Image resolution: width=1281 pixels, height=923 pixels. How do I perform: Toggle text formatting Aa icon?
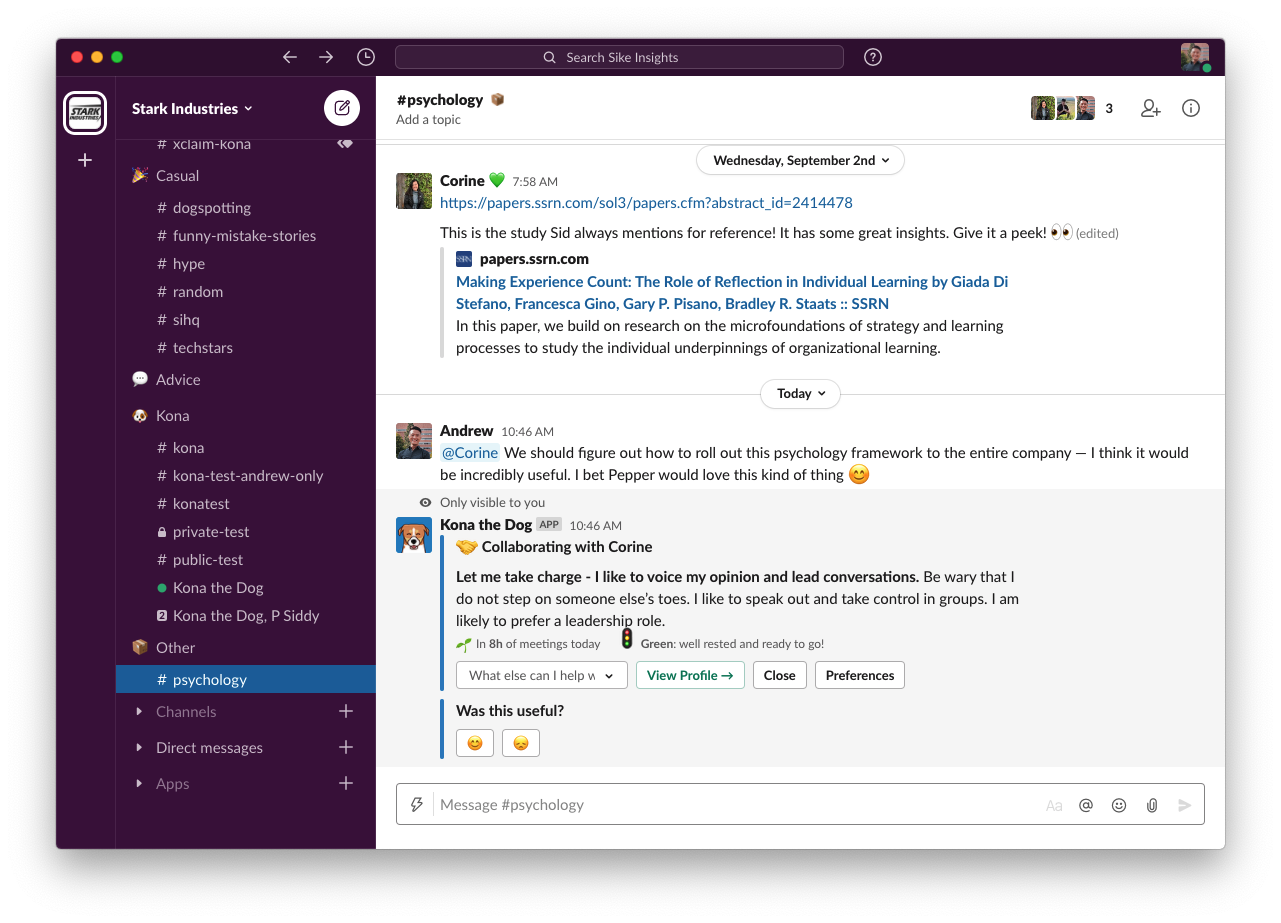[x=1054, y=805]
